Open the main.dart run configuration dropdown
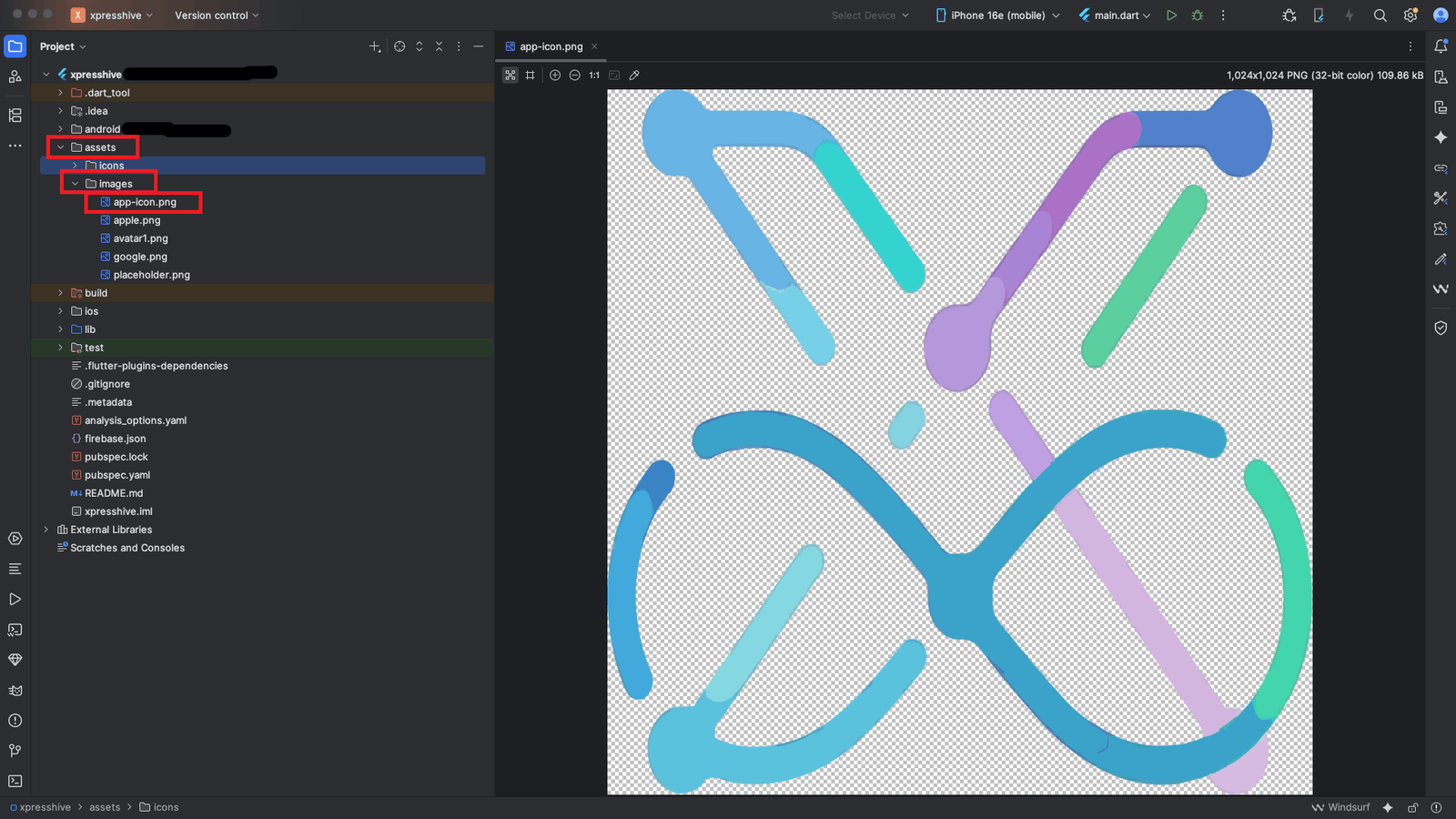This screenshot has height=819, width=1456. (1115, 15)
